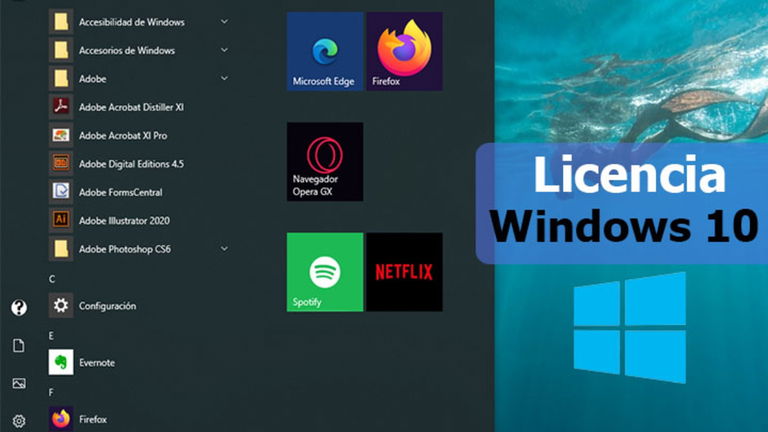Click the Adobe Illustrator 2020 icon
Screen dimensions: 768x432
tap(61, 220)
